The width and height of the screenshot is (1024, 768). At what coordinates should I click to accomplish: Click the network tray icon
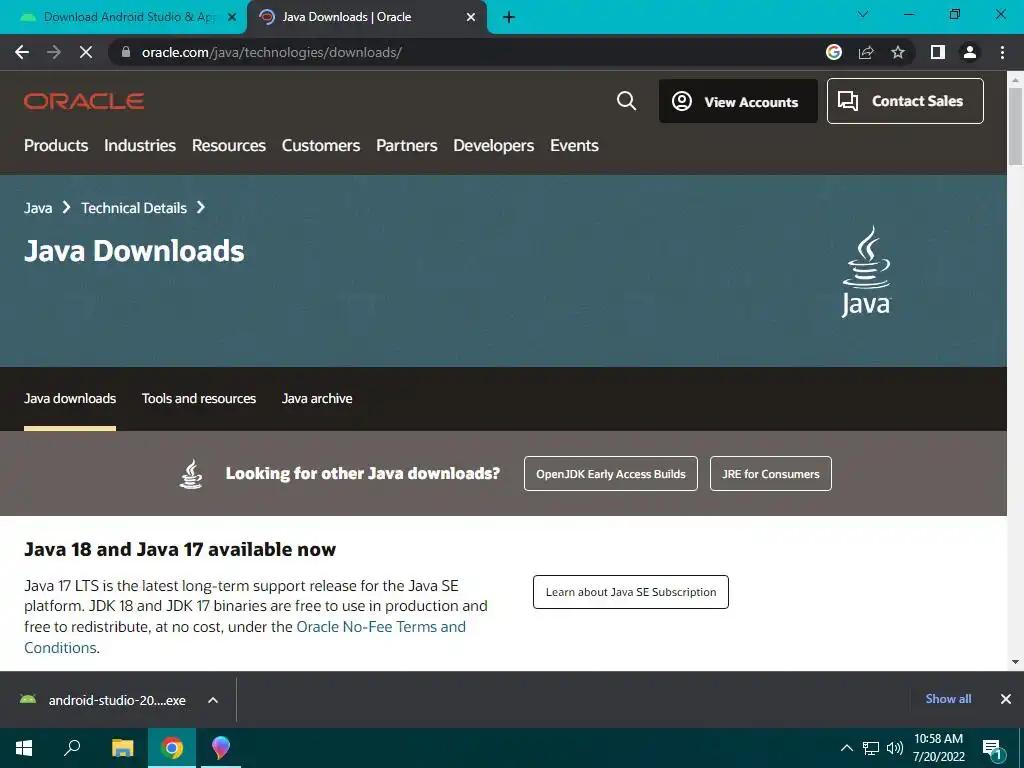coord(871,748)
